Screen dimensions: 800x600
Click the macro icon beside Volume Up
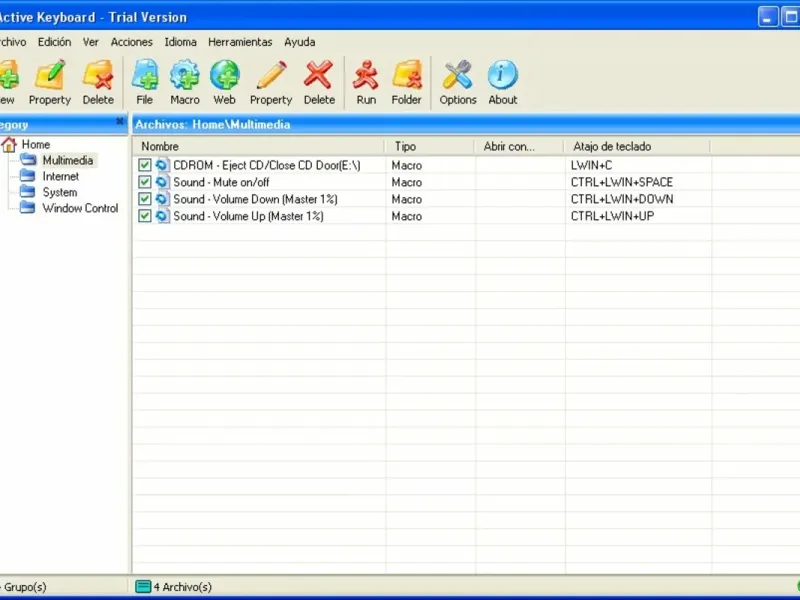(162, 216)
